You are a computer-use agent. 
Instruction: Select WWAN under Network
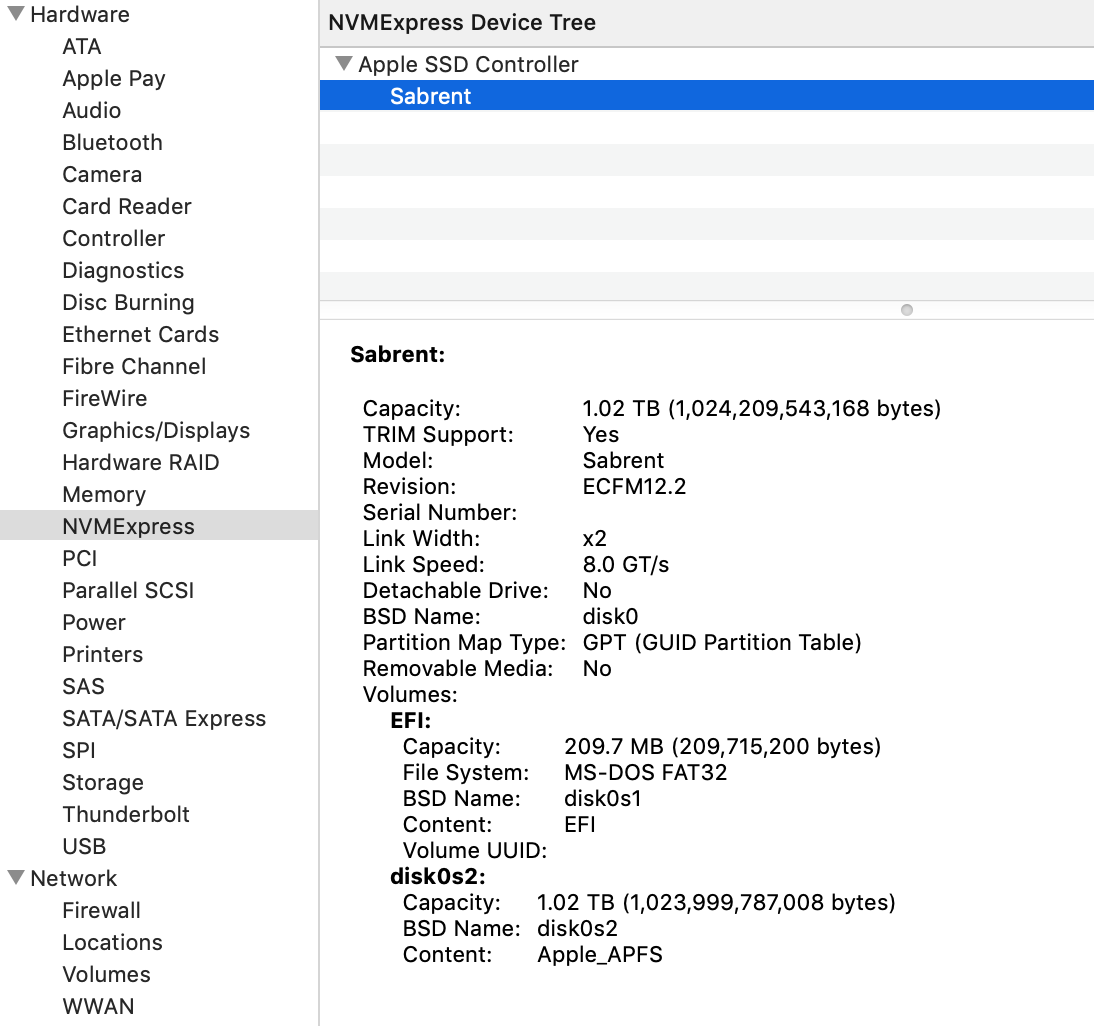[98, 1006]
